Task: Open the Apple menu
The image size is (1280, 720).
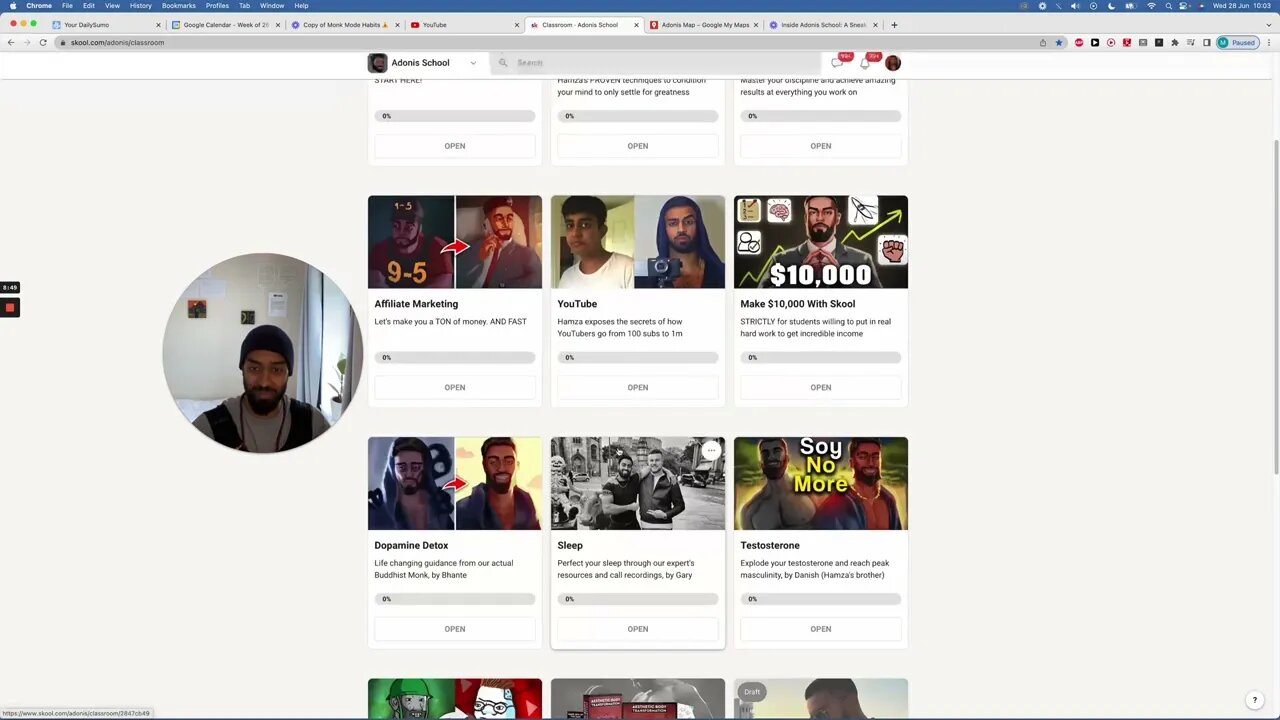Action: coord(12,6)
